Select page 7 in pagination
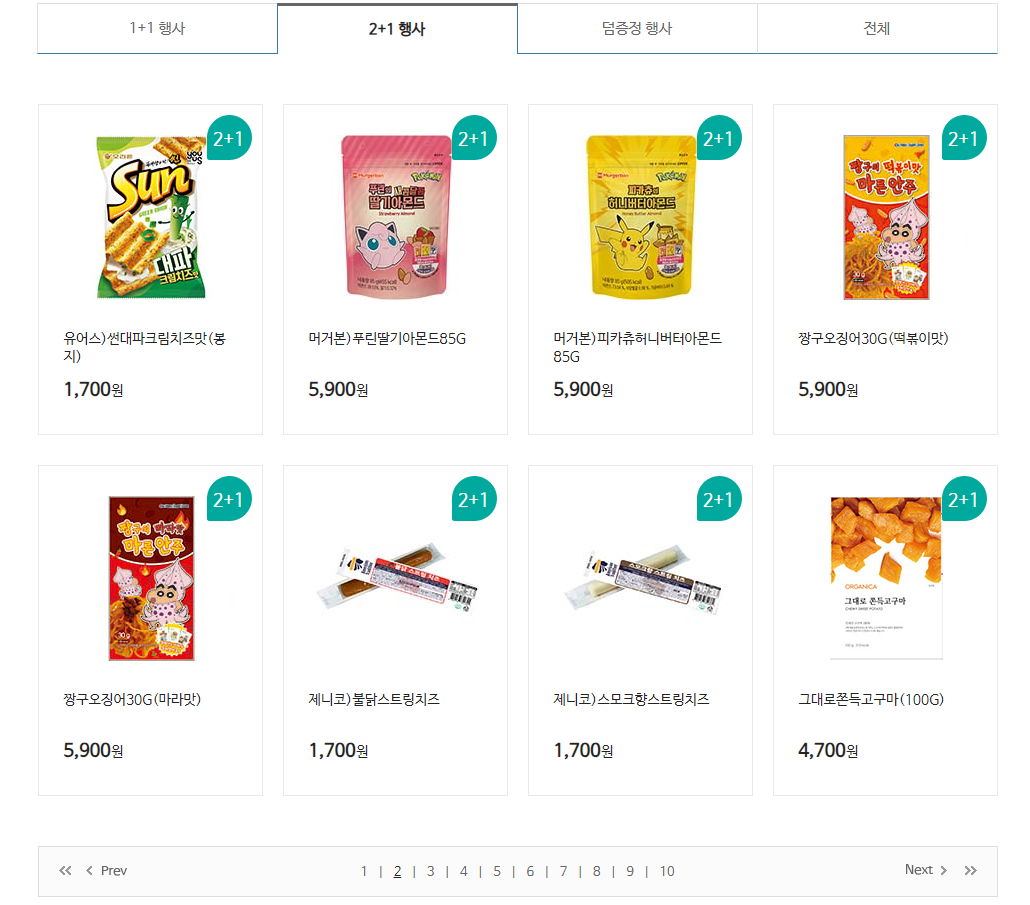 [x=563, y=871]
